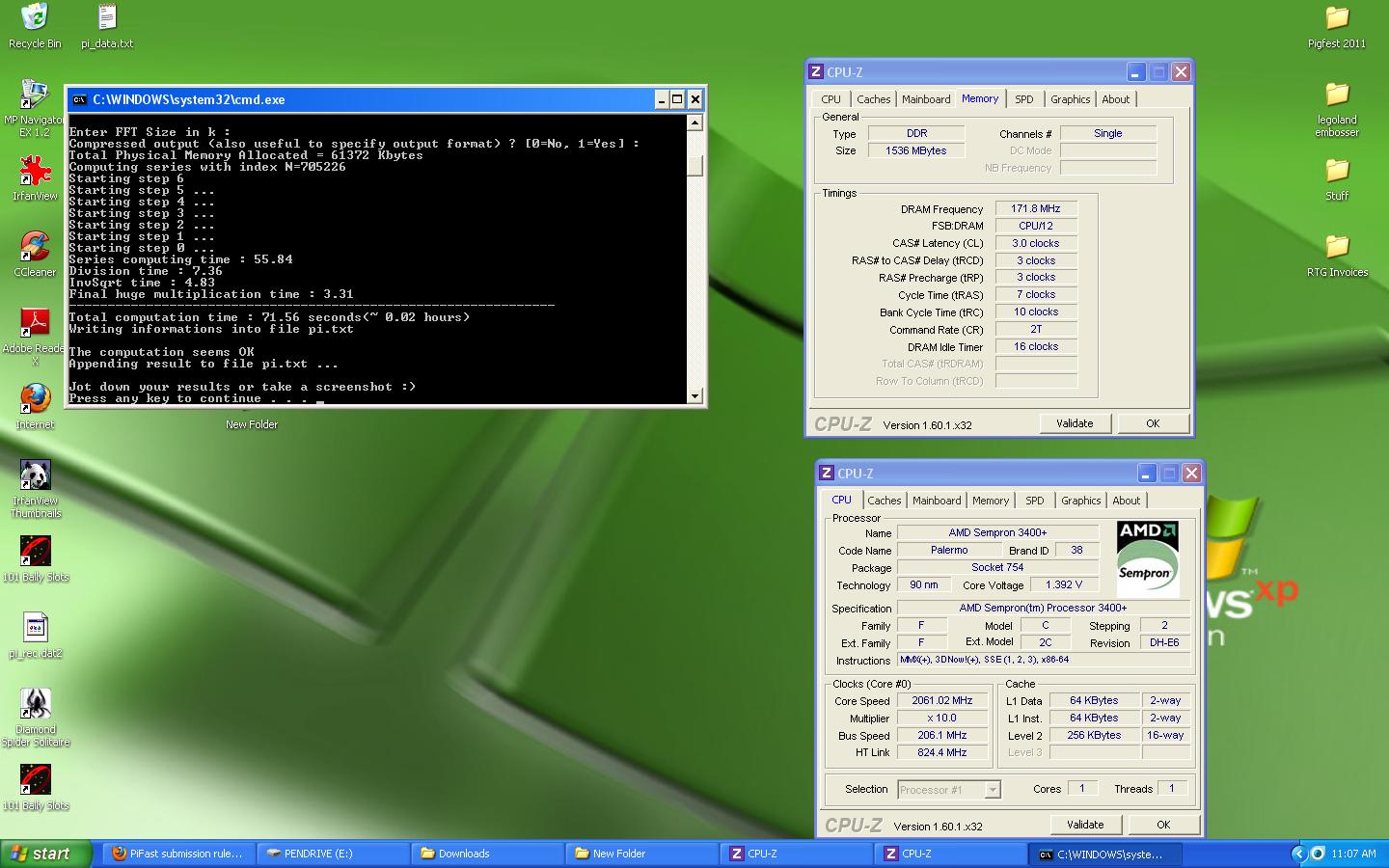Open Graphics tab in lower CPU-Z window
The height and width of the screenshot is (868, 1389).
tap(1080, 501)
